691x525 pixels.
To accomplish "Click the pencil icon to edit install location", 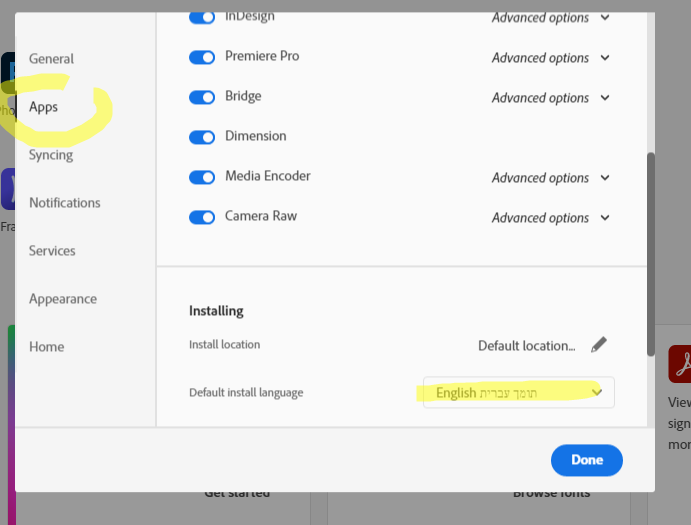I will pyautogui.click(x=598, y=345).
